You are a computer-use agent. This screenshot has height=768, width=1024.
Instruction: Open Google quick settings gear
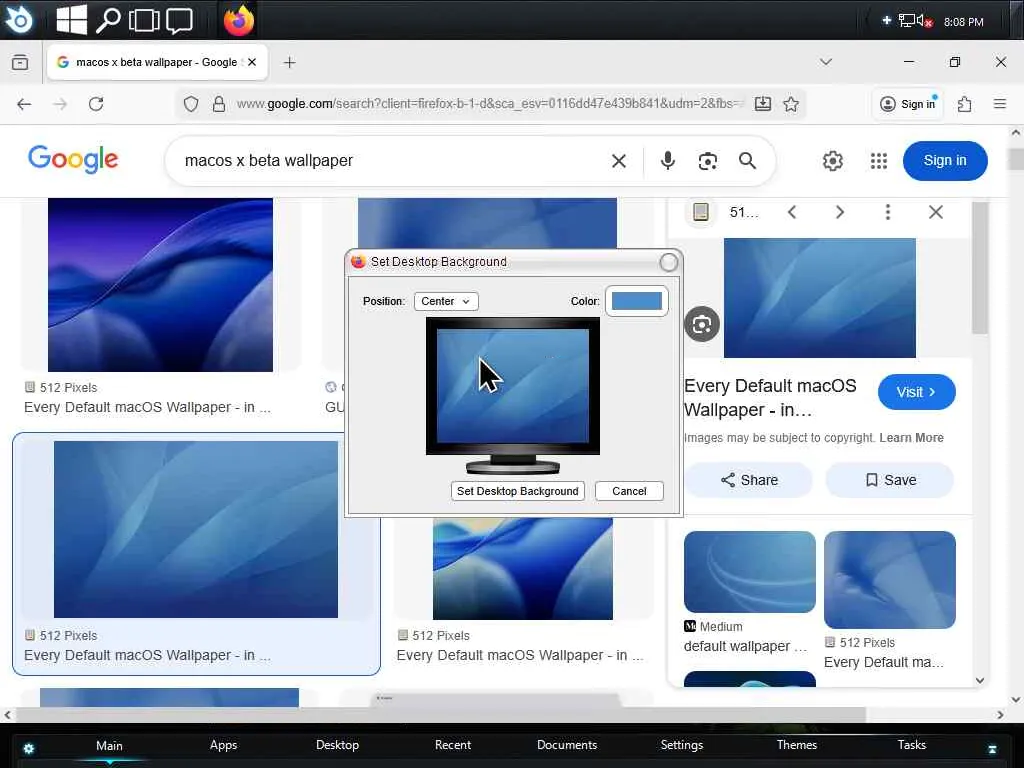click(833, 161)
